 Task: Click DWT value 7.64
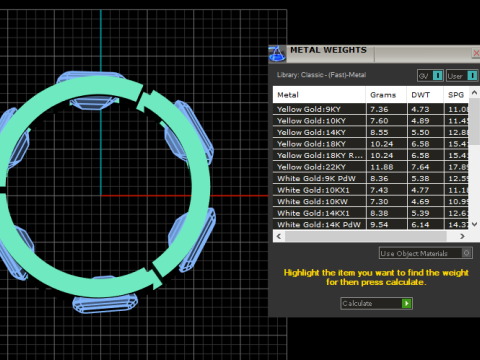click(420, 167)
